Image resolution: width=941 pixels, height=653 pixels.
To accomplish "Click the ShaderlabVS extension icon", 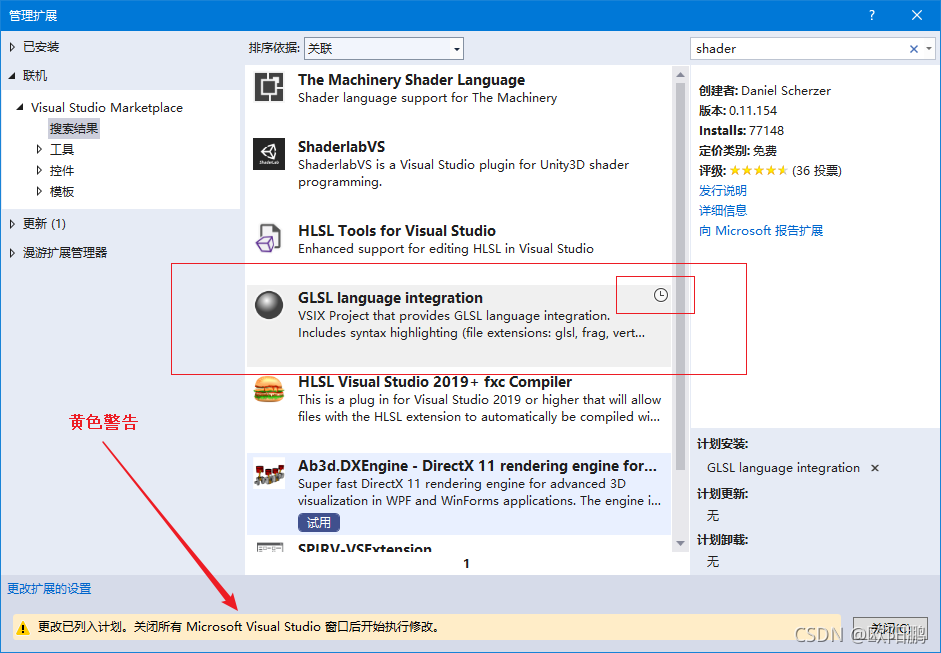I will click(x=269, y=154).
